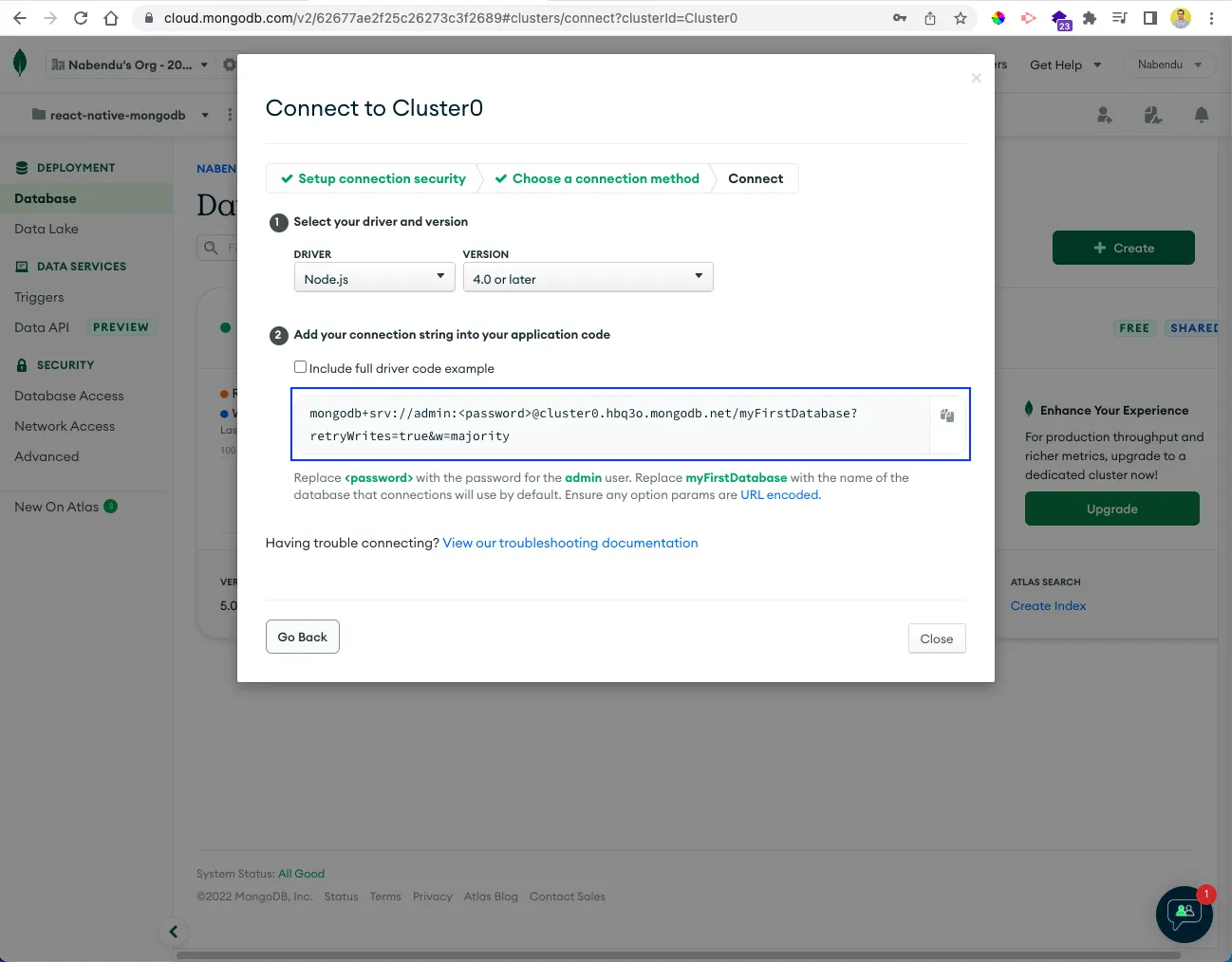Viewport: 1232px width, 962px height.
Task: Open the colorful circle extension icon
Action: click(x=999, y=18)
